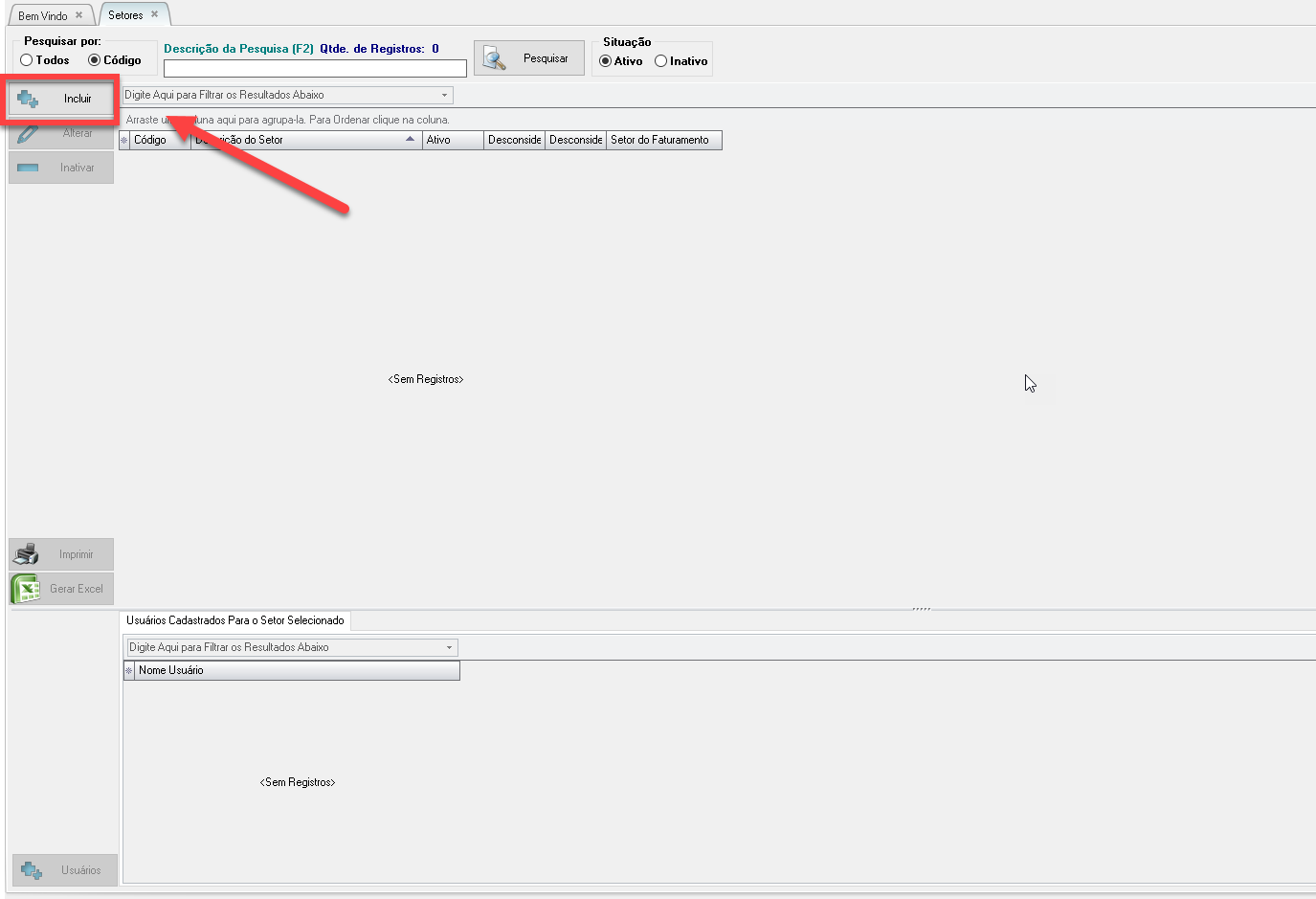1316x899 pixels.
Task: Switch to the Bem Vindo tab
Action: [43, 15]
